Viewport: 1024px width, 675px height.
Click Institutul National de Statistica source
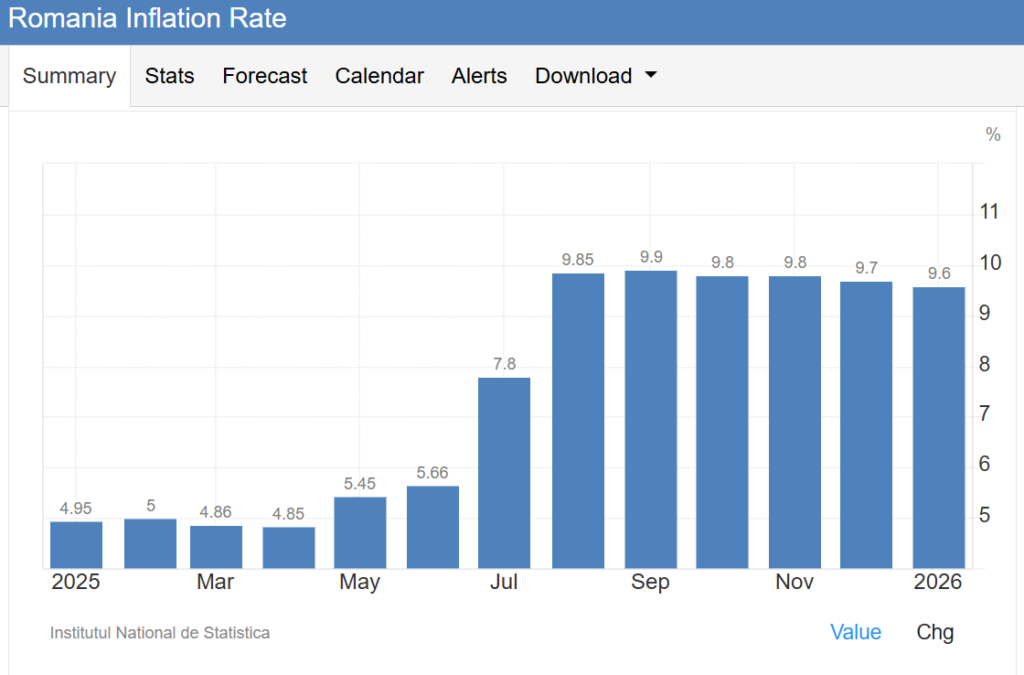(160, 633)
